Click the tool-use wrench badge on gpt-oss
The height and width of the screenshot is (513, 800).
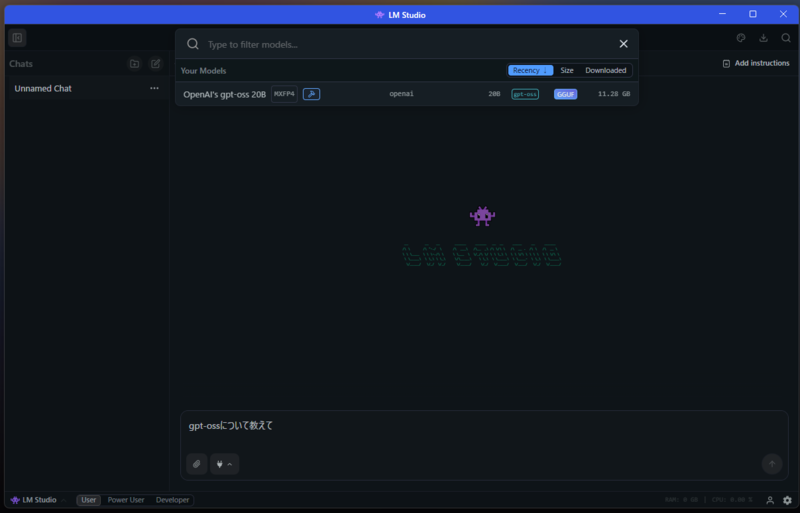click(311, 94)
